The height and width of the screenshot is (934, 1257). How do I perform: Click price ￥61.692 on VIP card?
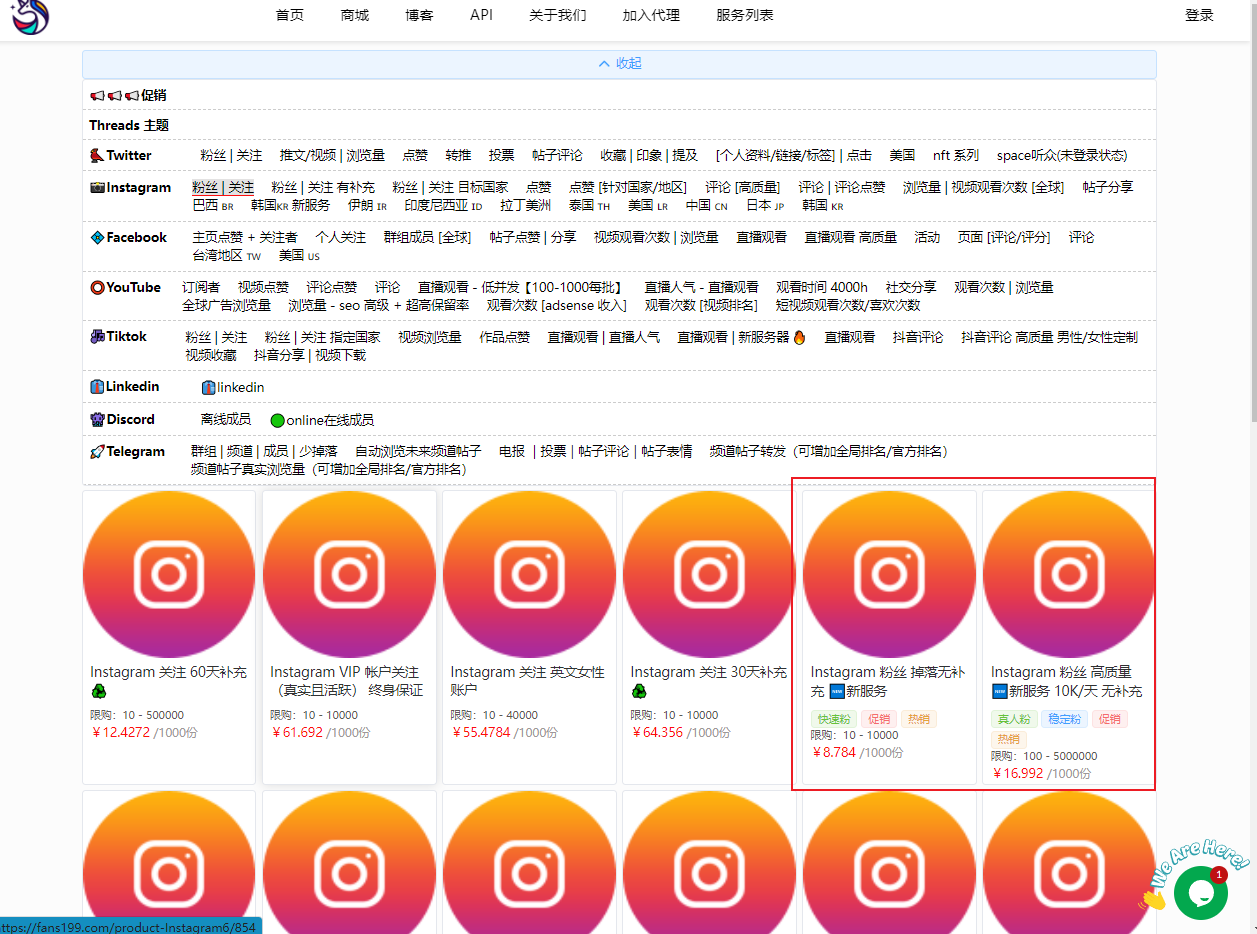pos(297,733)
